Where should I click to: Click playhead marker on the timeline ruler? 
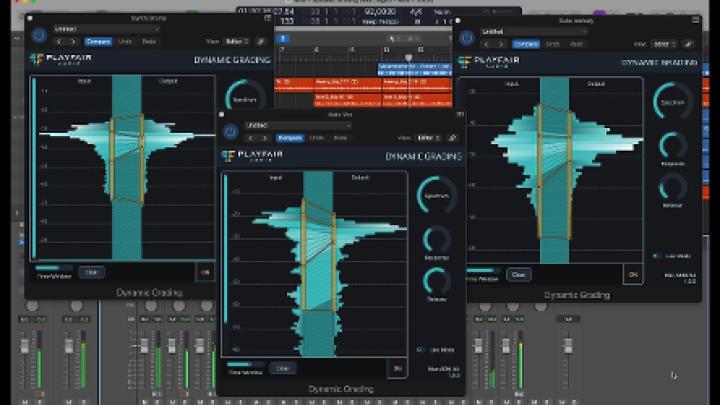pyautogui.click(x=408, y=57)
